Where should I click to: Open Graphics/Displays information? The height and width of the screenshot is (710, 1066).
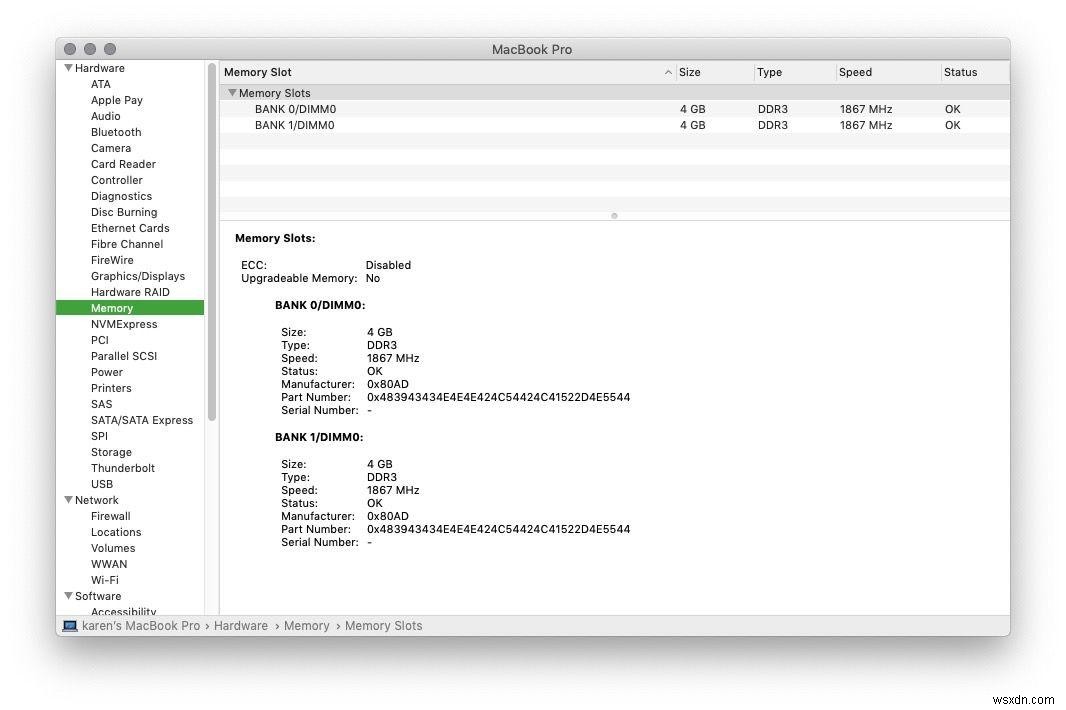138,276
